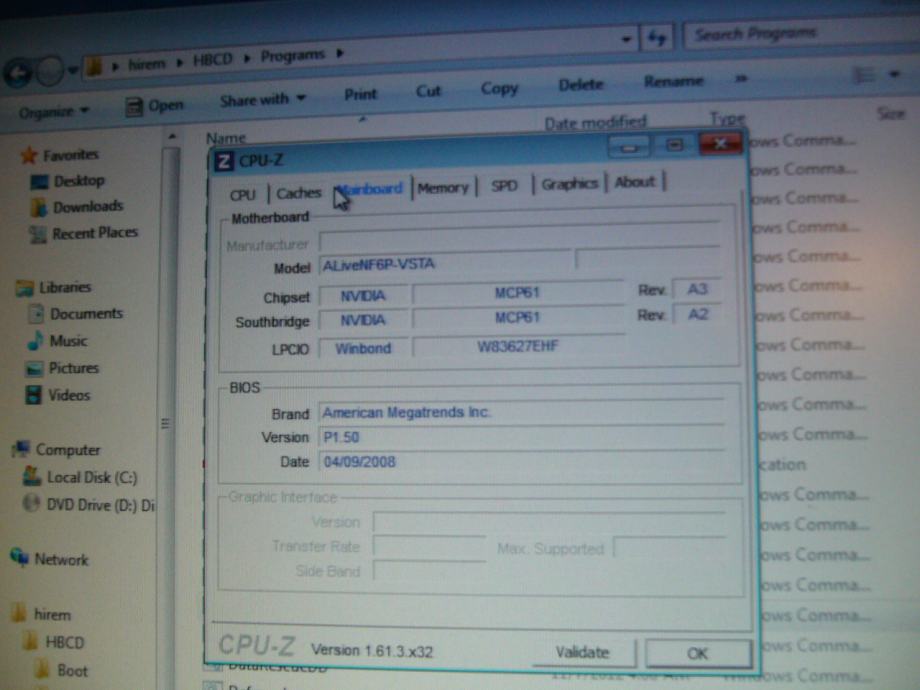The height and width of the screenshot is (690, 920).
Task: Click the Validate button
Action: [x=583, y=652]
